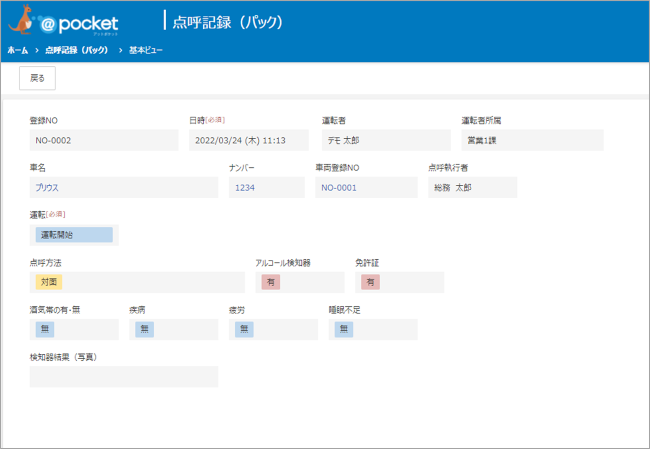Click the @pocket kangaroo logo
Screen dimensions: 650x449
click(x=63, y=21)
